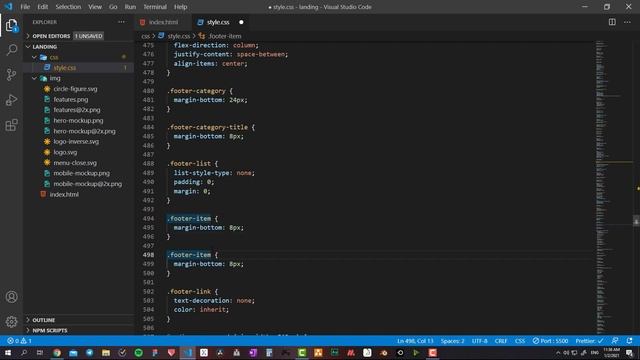Open Explorer panel Views and More Actions ellipsis

pyautogui.click(x=121, y=22)
